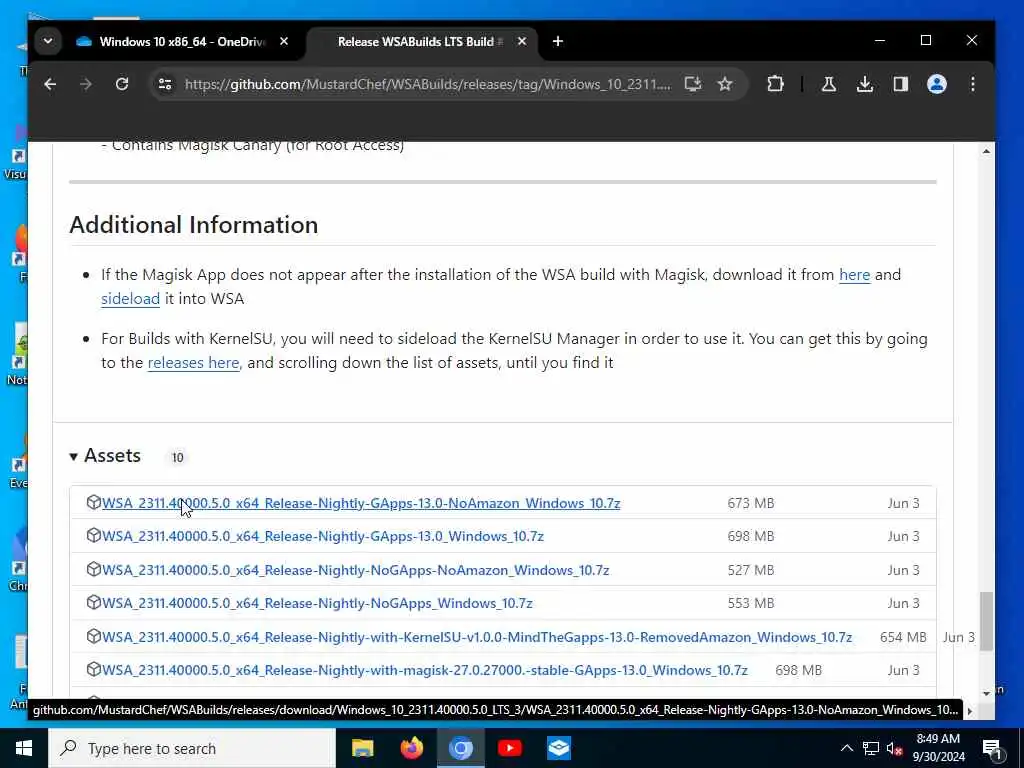Open the Downloads icon in toolbar
Screen dimensions: 1024x768
(865, 84)
